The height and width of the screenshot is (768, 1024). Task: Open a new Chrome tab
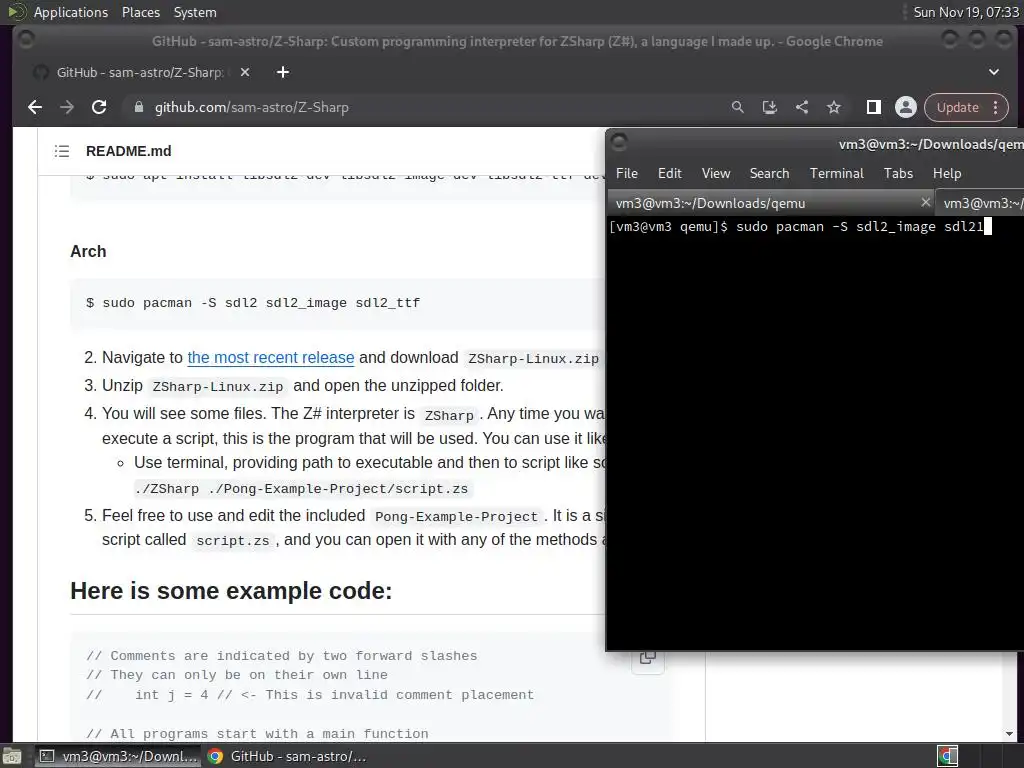(x=283, y=72)
